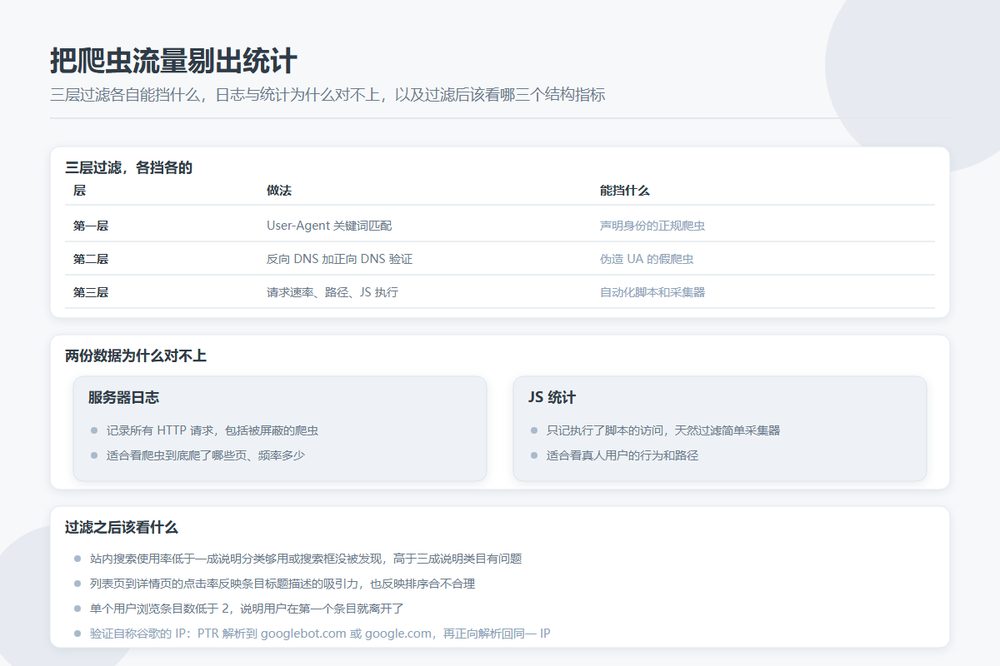Image resolution: width=1000 pixels, height=666 pixels.
Task: Select the heading 过滤之后该看什么
Action: click(121, 528)
